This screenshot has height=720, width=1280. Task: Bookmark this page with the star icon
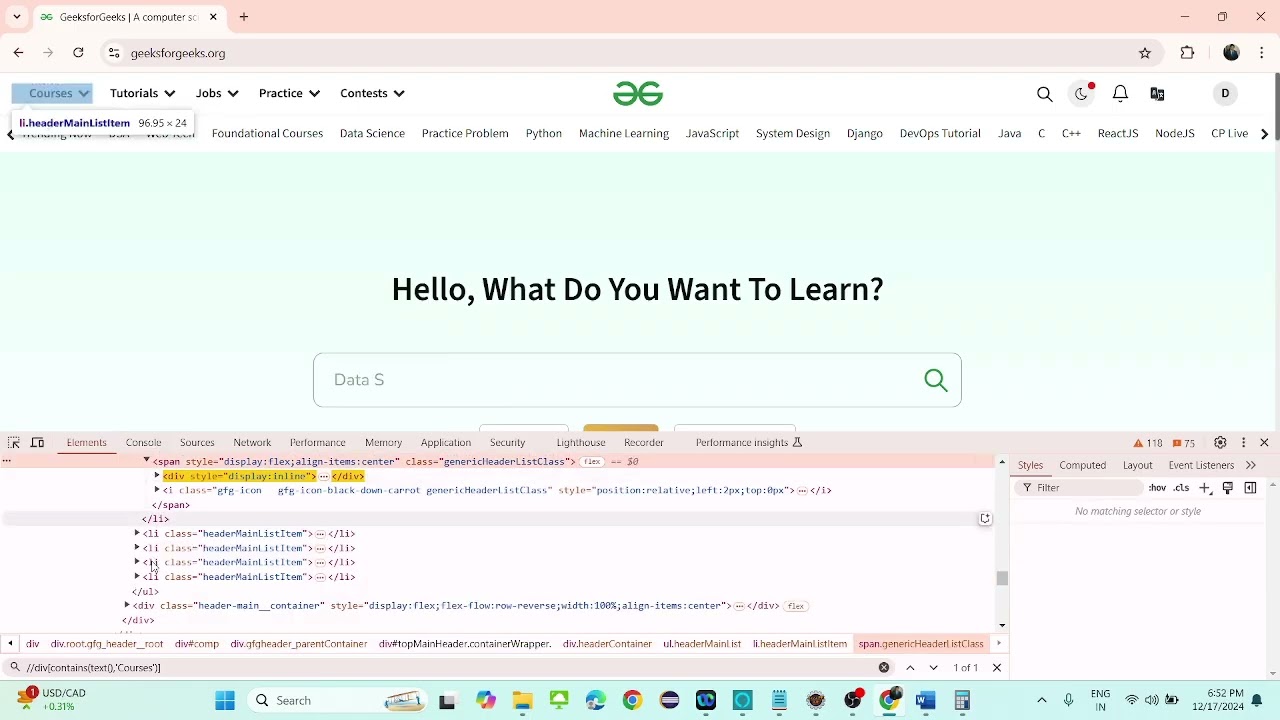[x=1145, y=53]
